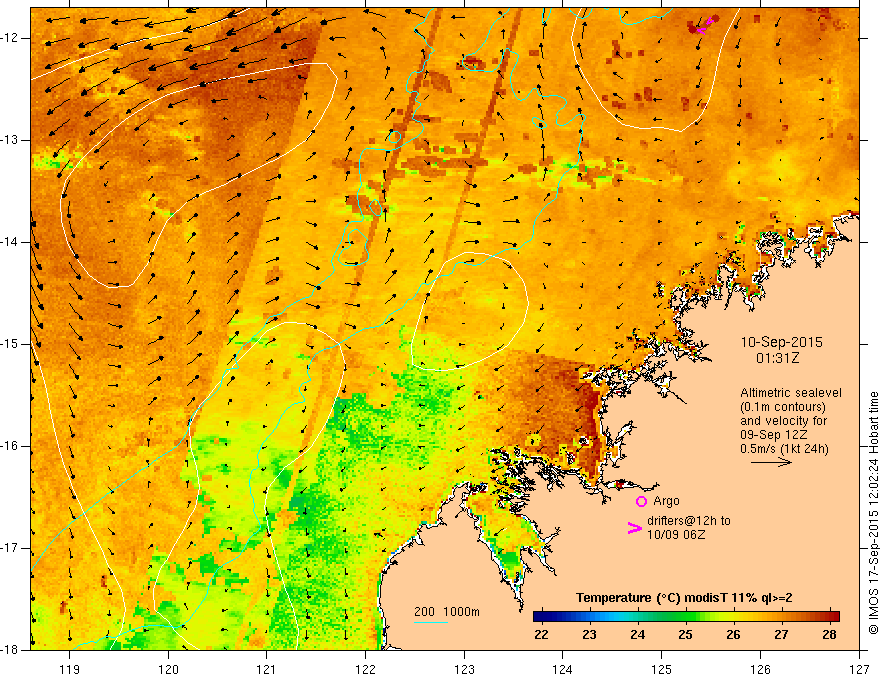Click longitude axis label 125

pyautogui.click(x=662, y=669)
